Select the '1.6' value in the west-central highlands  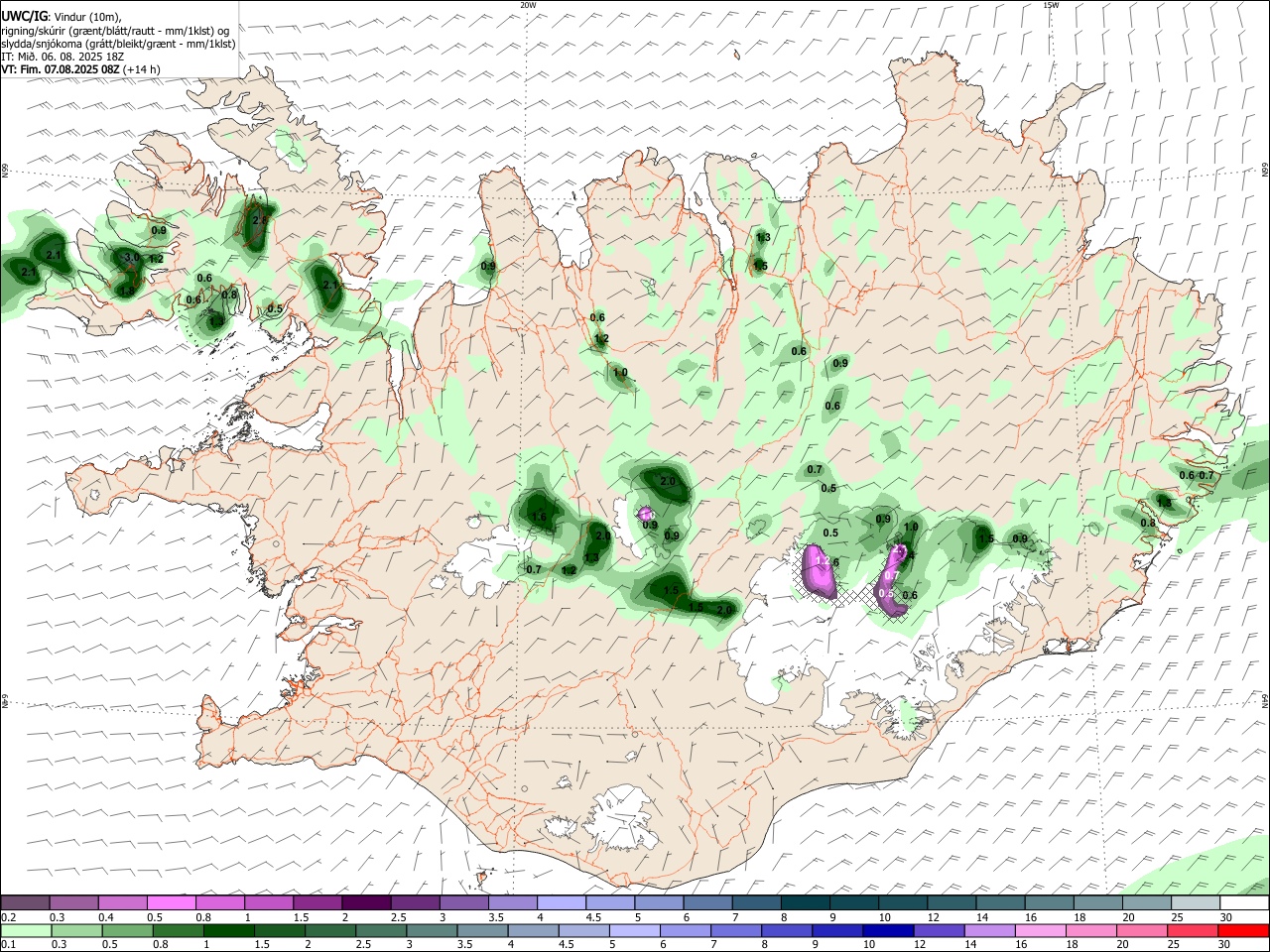click(539, 517)
